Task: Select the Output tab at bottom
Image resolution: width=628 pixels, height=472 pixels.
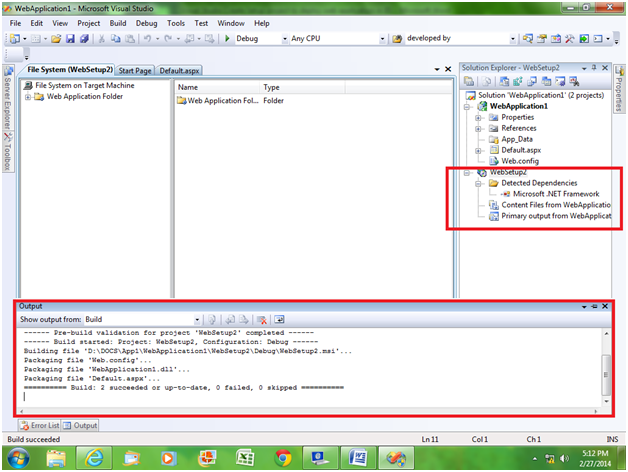Action: tap(80, 425)
